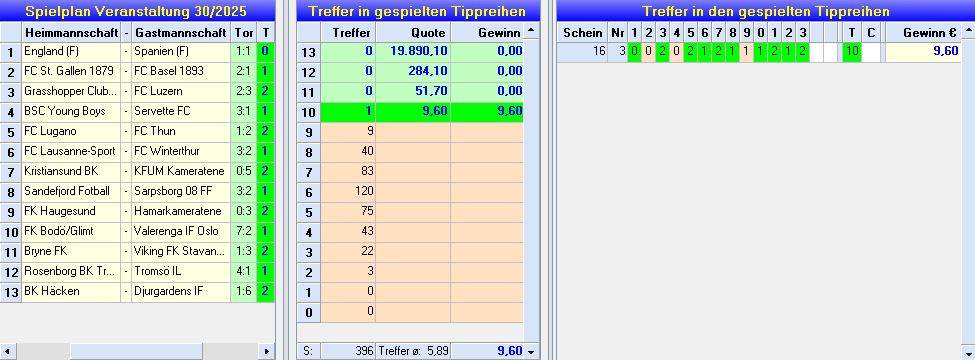
Task: Select the FC Lausanne-Sport cell
Action: (x=71, y=151)
